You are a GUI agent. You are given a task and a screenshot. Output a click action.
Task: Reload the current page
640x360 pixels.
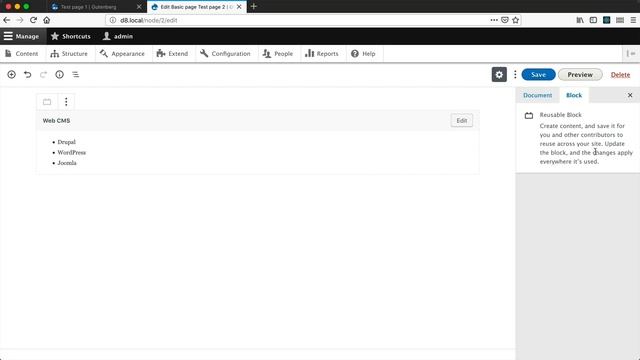pos(33,20)
